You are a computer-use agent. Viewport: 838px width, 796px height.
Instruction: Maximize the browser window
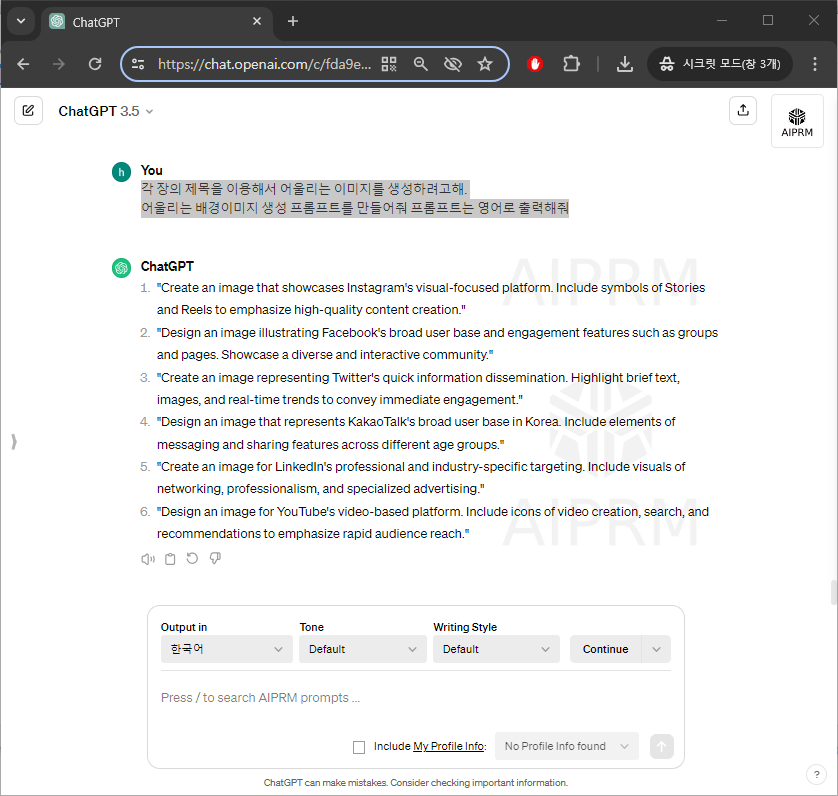[768, 20]
